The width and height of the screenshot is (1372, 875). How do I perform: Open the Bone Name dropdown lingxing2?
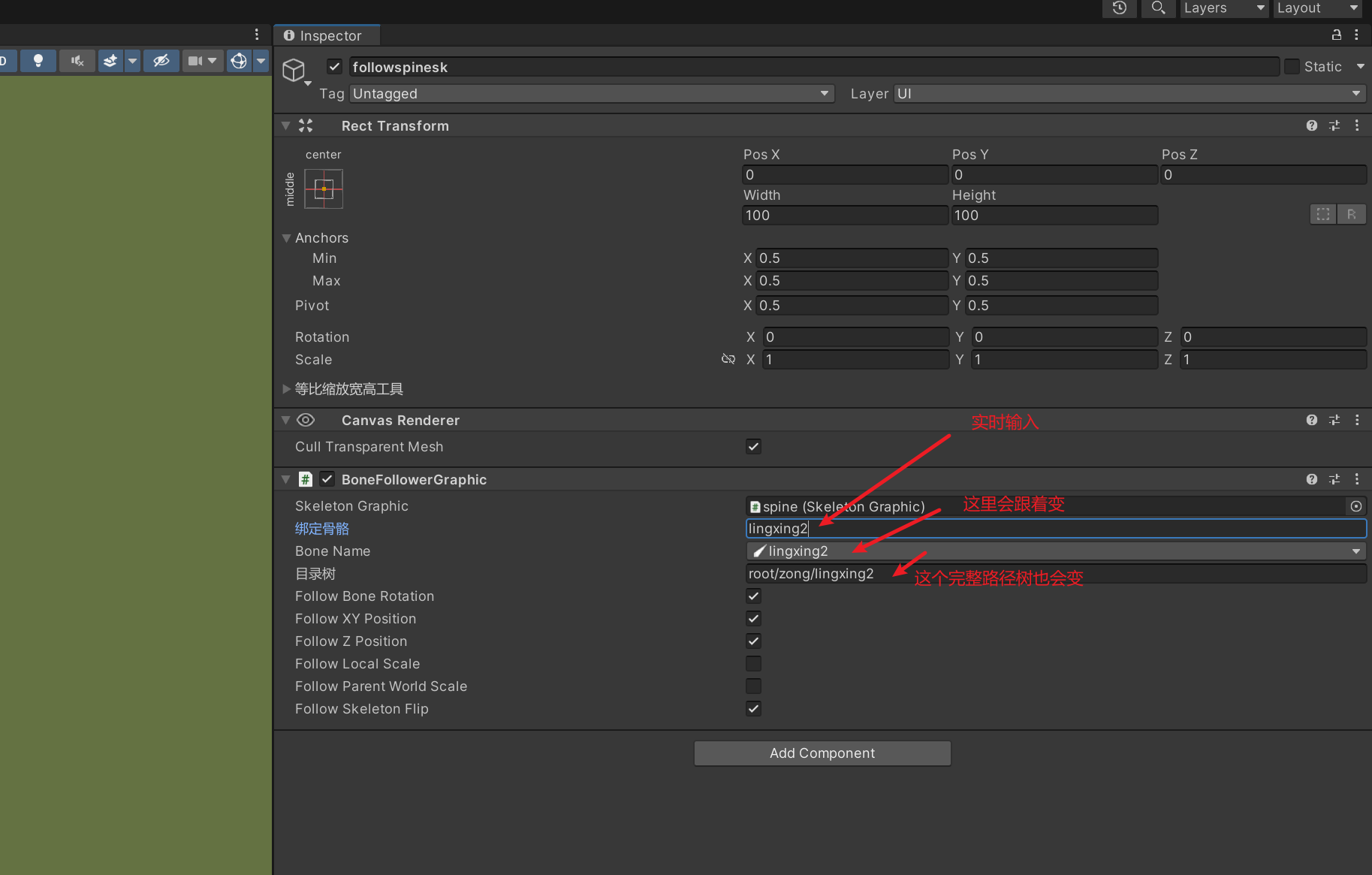pyautogui.click(x=1056, y=551)
